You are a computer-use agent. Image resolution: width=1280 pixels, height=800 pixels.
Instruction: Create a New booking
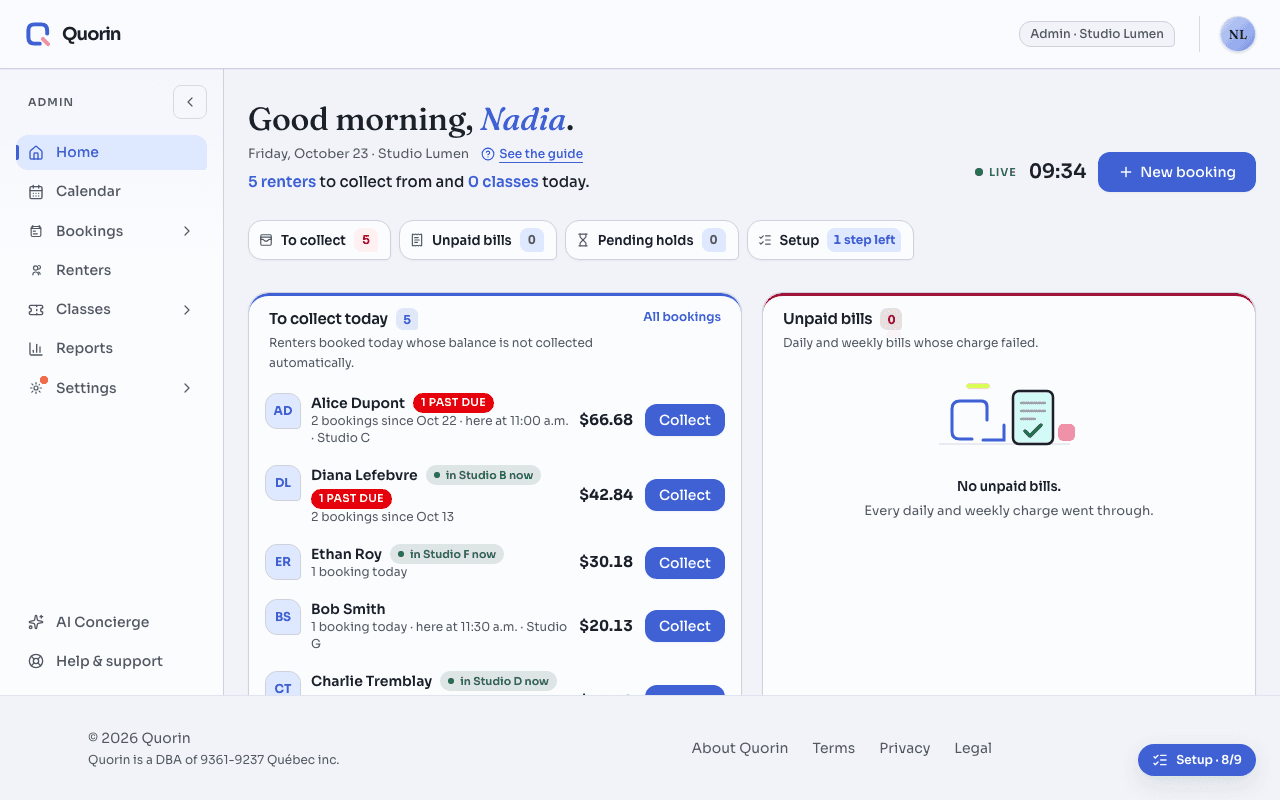pyautogui.click(x=1177, y=172)
